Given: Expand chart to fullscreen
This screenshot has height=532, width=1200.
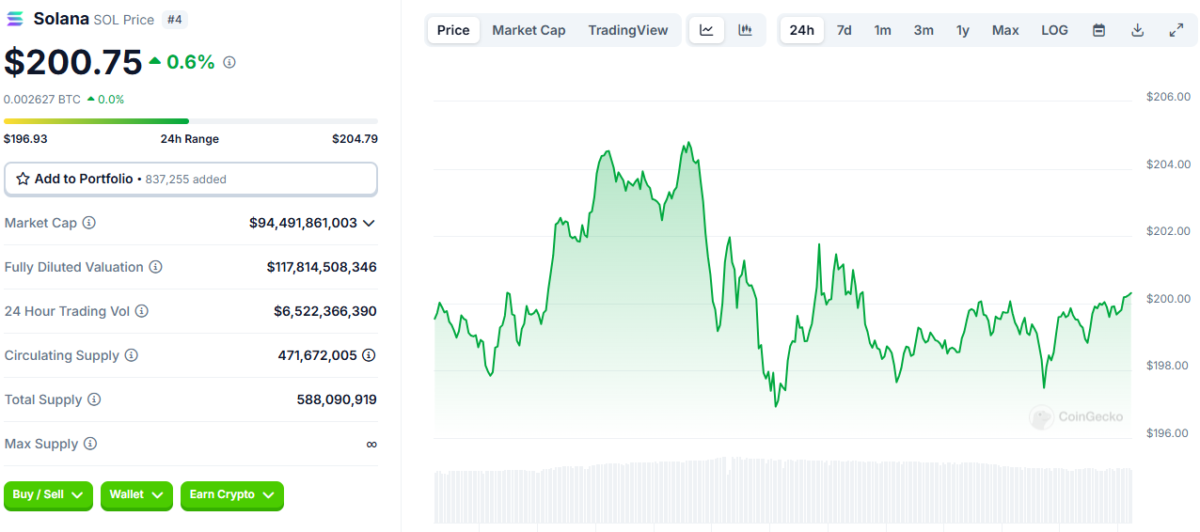Looking at the screenshot, I should click(1176, 30).
